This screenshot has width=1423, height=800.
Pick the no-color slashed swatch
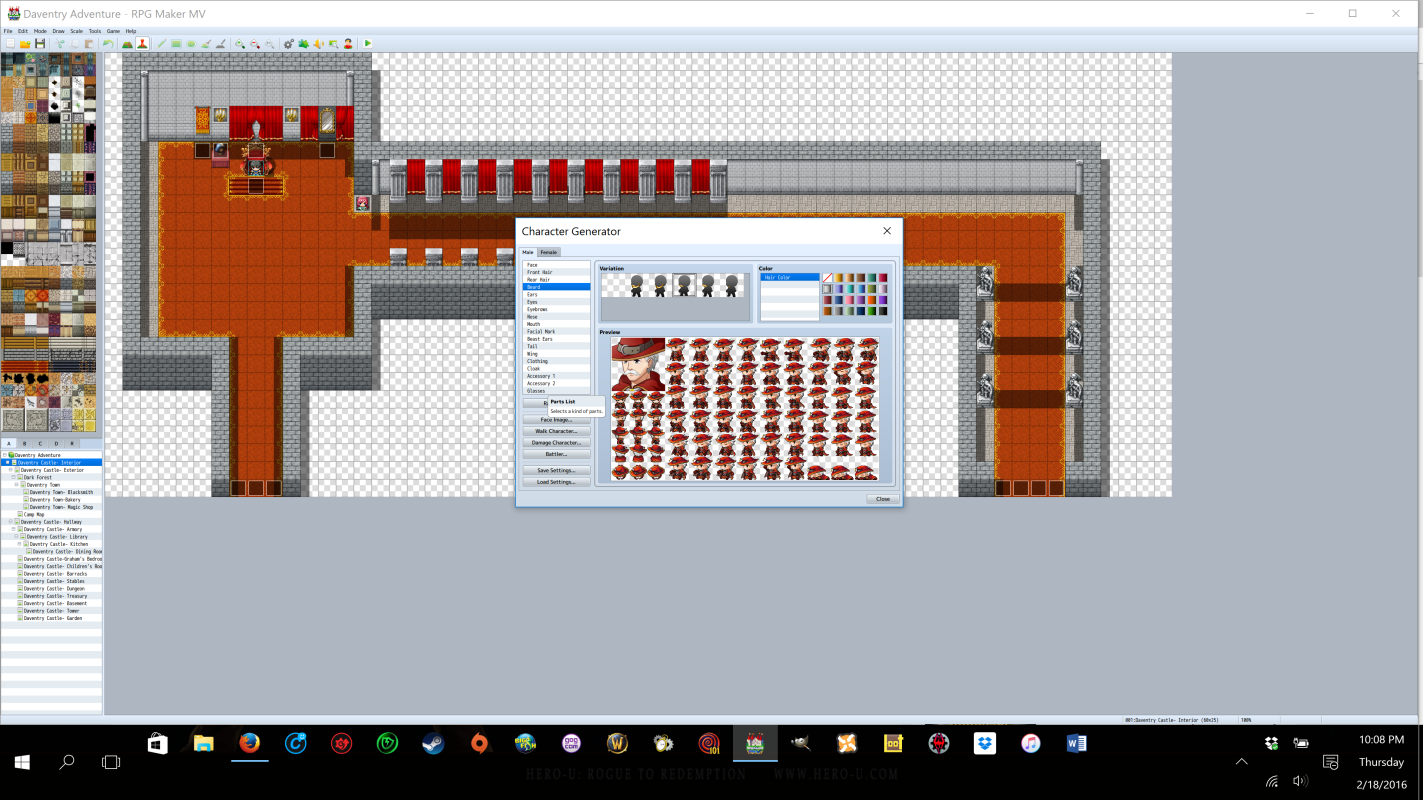(x=827, y=277)
